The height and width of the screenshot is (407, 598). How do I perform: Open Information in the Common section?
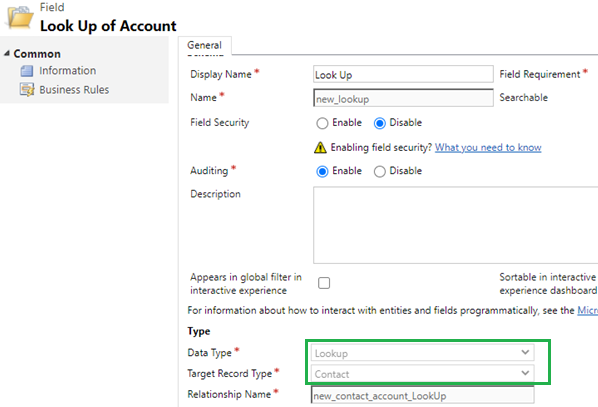click(68, 71)
